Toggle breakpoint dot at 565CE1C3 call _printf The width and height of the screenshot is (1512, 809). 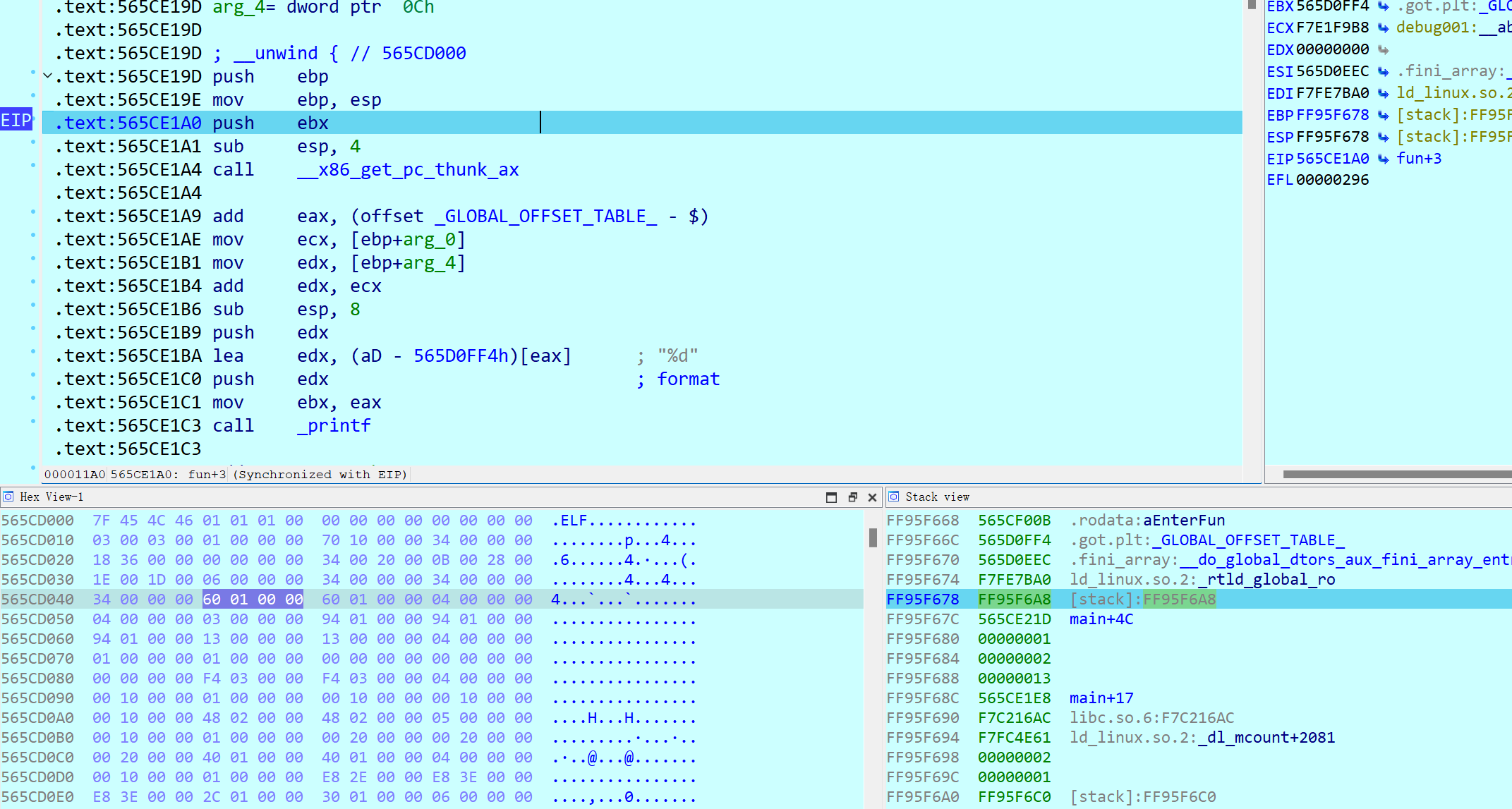pyautogui.click(x=33, y=422)
